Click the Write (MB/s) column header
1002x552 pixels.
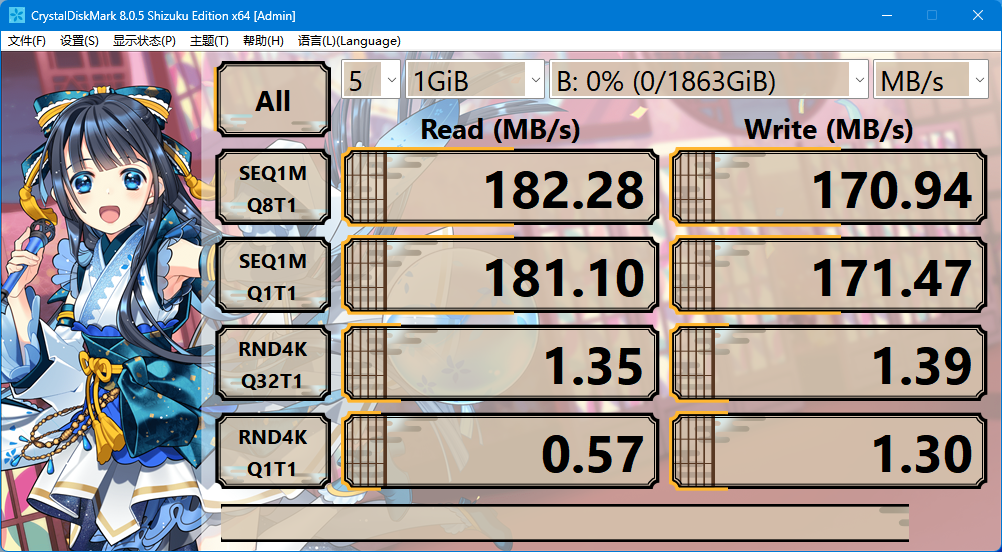829,130
